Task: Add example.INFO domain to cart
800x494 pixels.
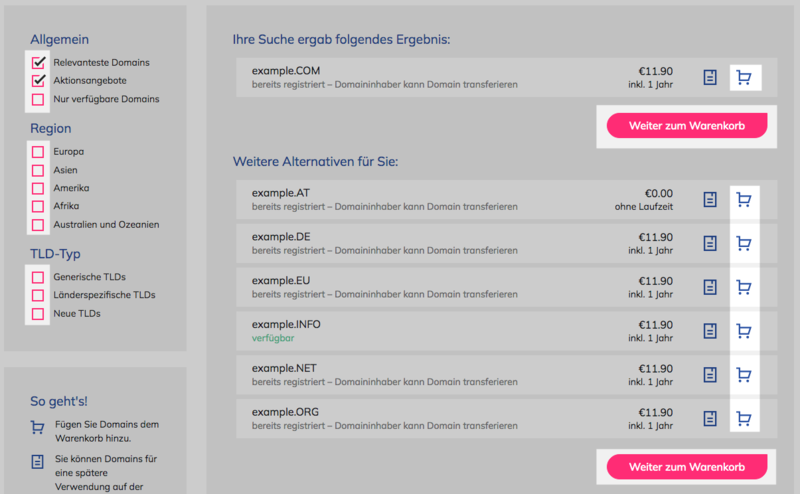Action: point(744,331)
